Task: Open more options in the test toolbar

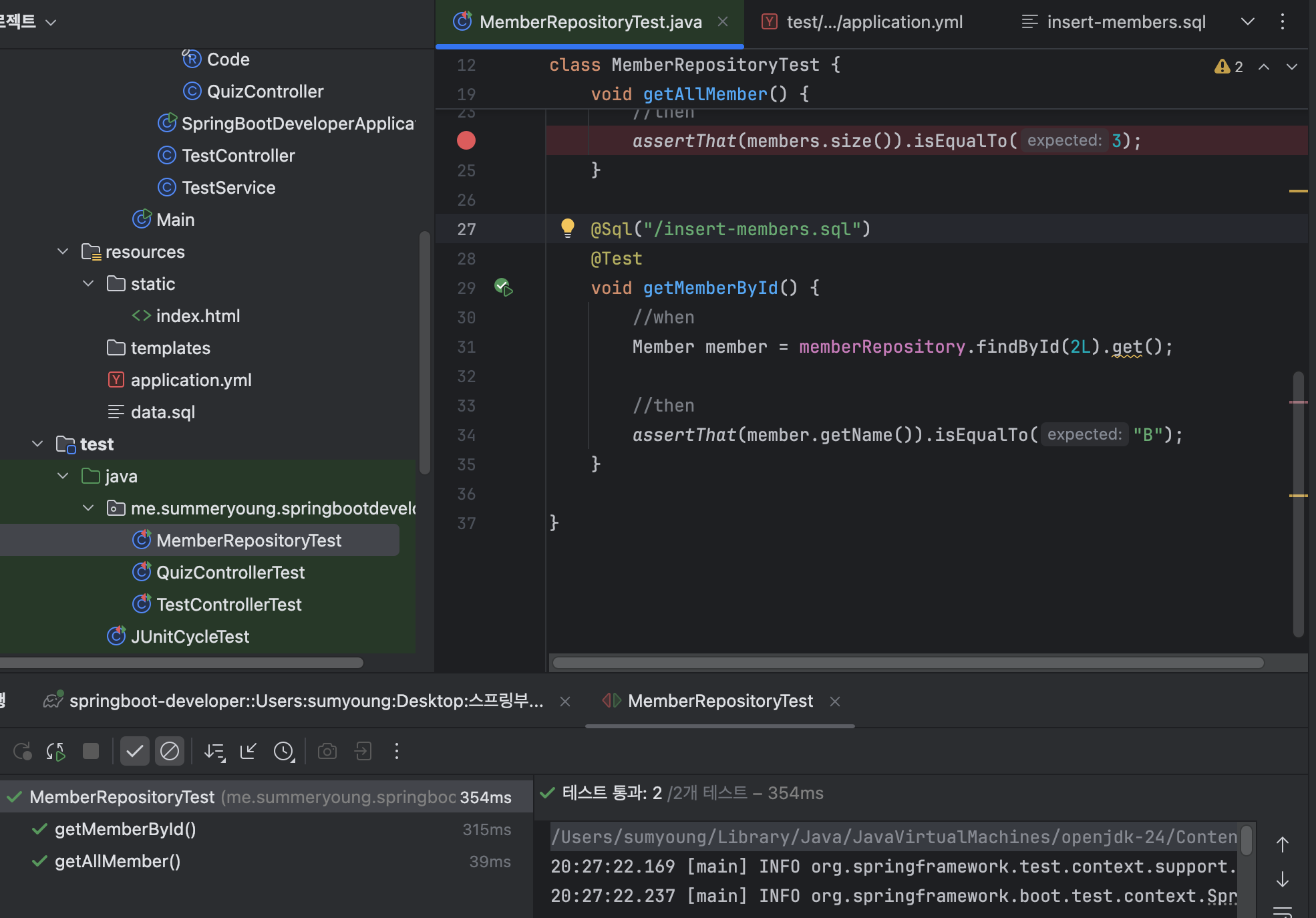Action: pyautogui.click(x=397, y=752)
